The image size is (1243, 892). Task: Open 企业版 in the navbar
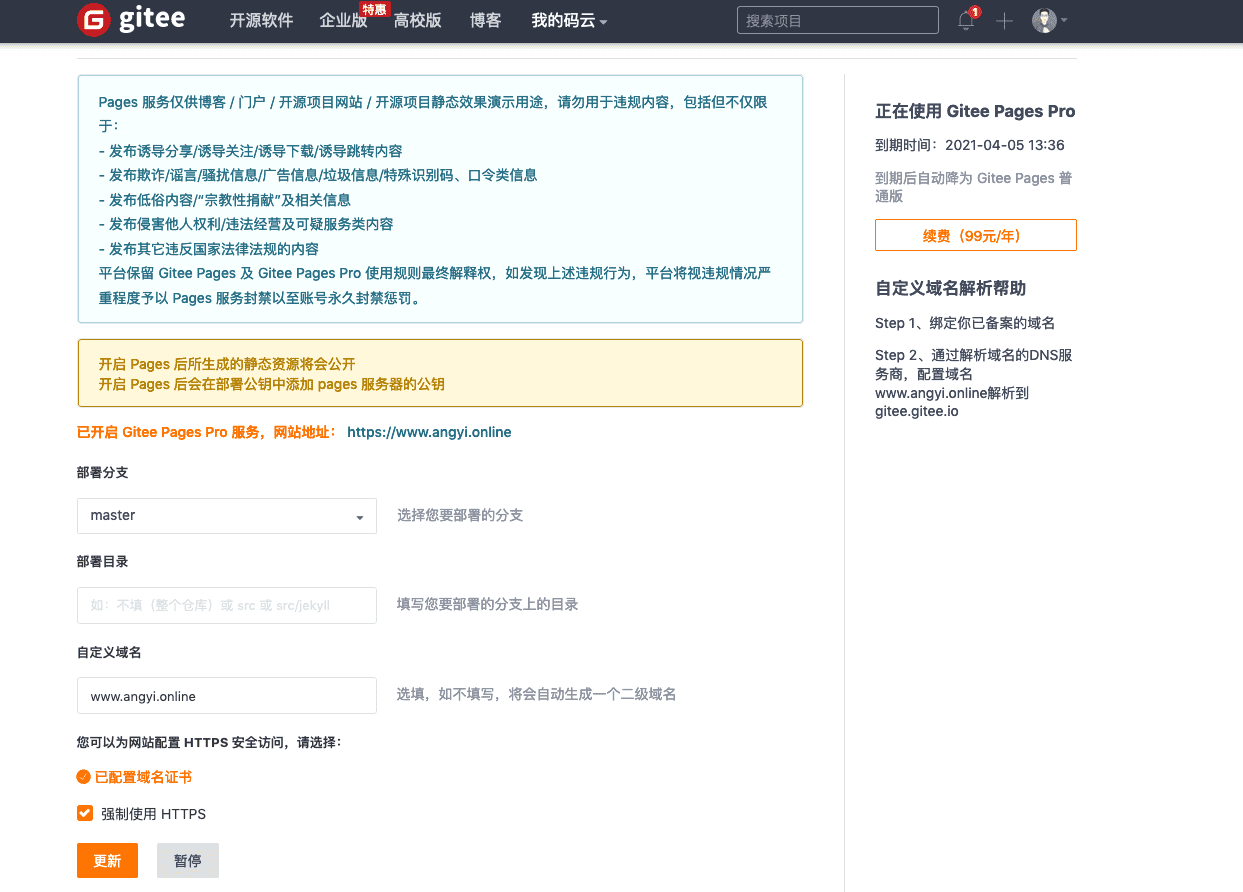point(343,21)
